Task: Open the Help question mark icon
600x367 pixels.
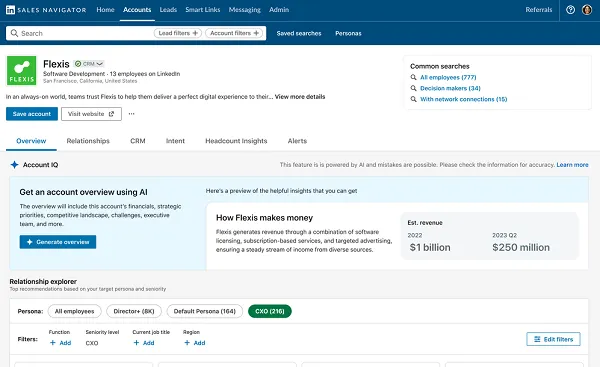Action: tap(570, 10)
